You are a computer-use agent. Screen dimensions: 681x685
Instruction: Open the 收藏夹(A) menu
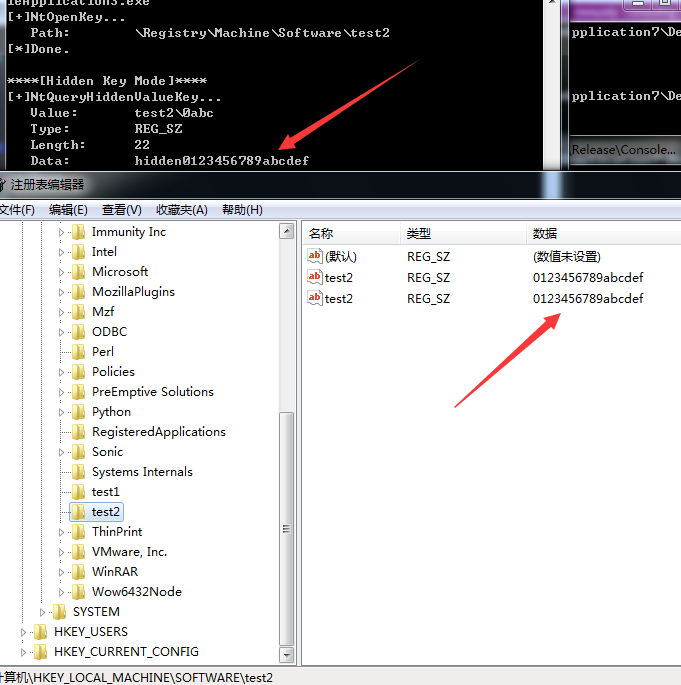click(181, 210)
